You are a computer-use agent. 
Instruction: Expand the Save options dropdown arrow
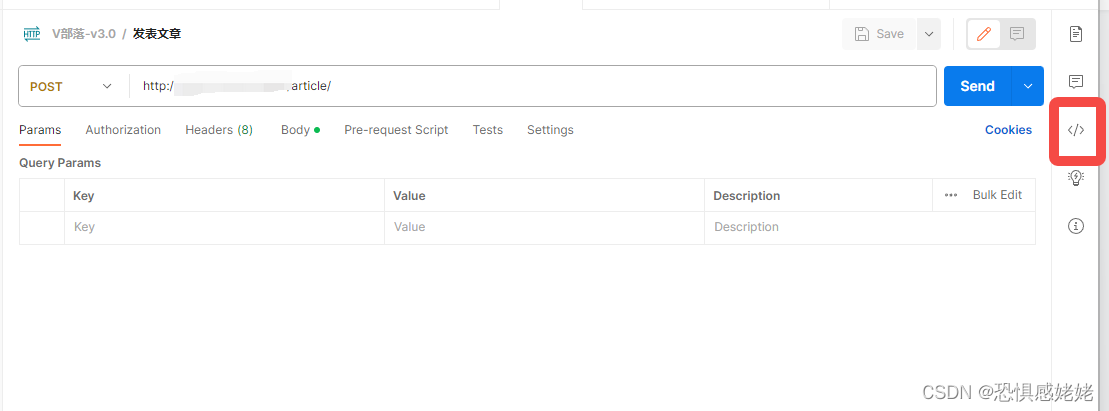[929, 34]
